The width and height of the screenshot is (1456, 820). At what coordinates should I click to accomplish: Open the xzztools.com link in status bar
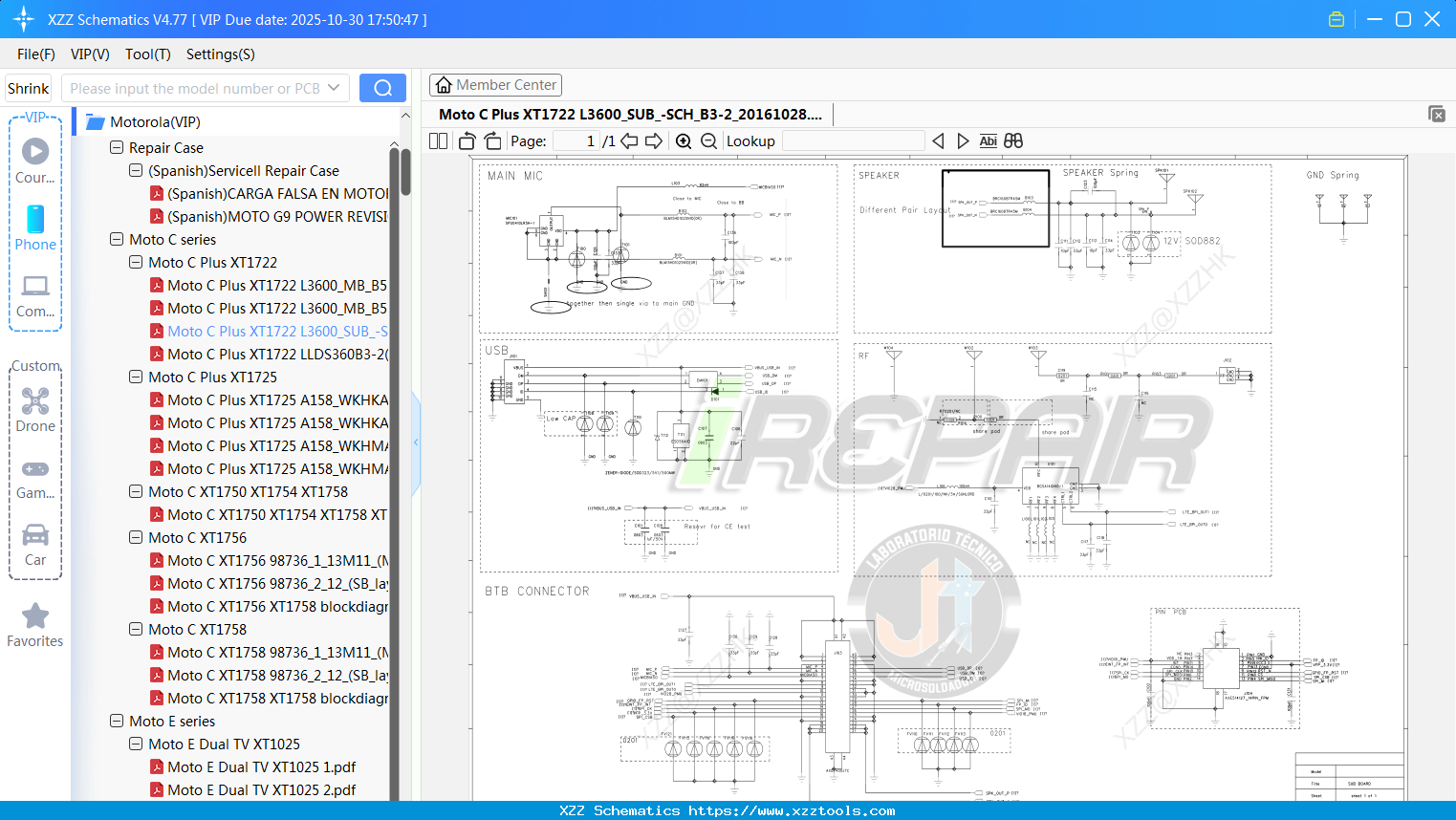pos(793,810)
